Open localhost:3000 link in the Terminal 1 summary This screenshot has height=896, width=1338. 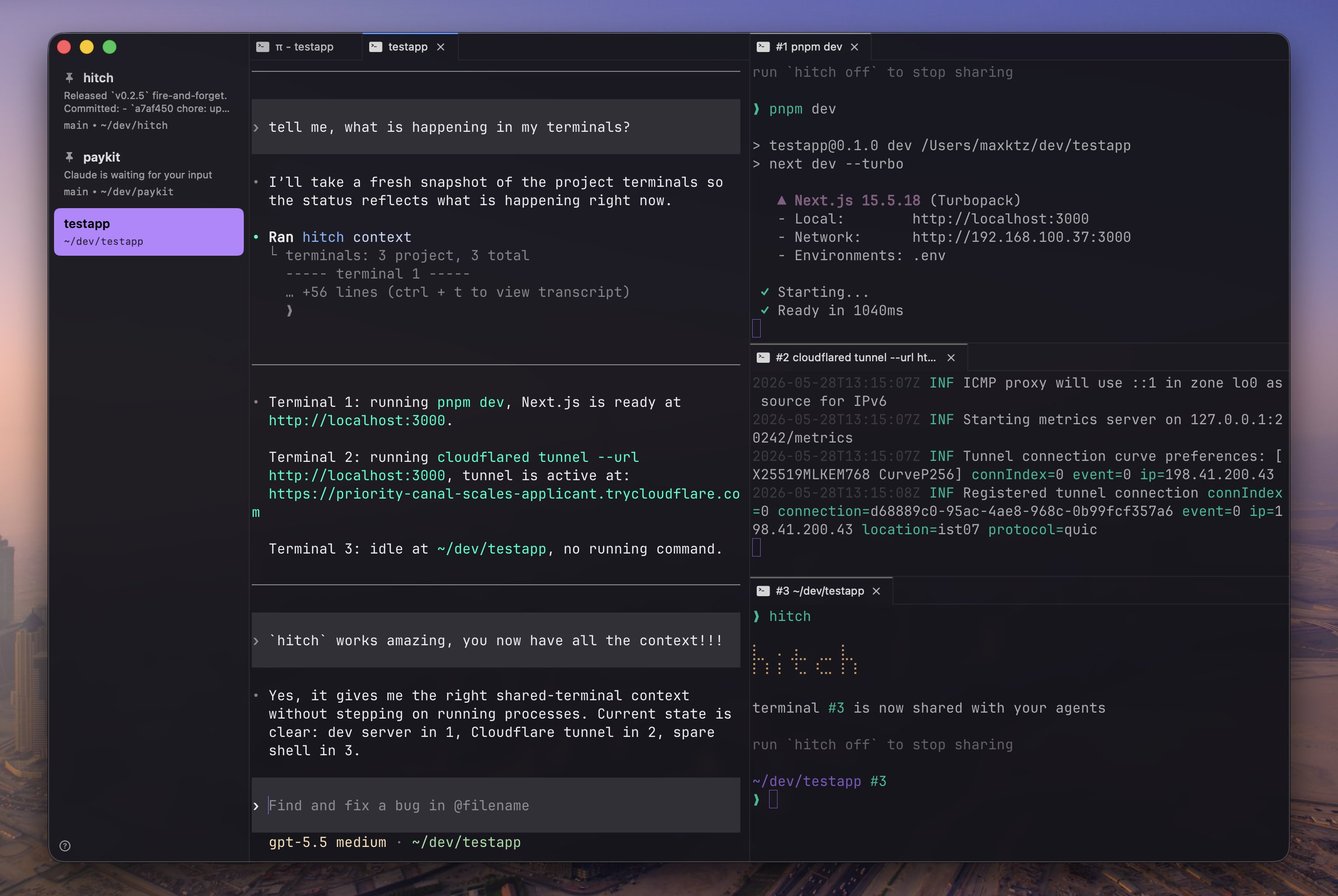357,421
